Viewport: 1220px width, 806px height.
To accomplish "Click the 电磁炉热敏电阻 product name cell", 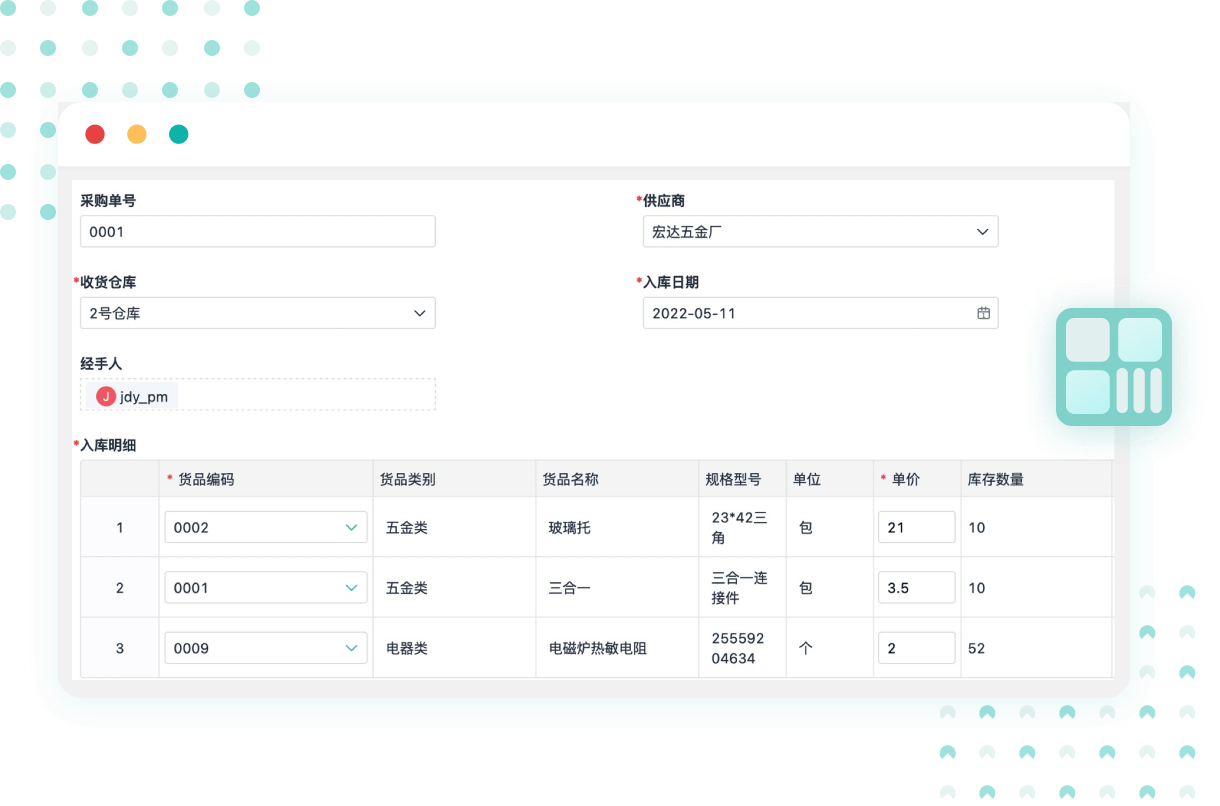I will click(617, 648).
